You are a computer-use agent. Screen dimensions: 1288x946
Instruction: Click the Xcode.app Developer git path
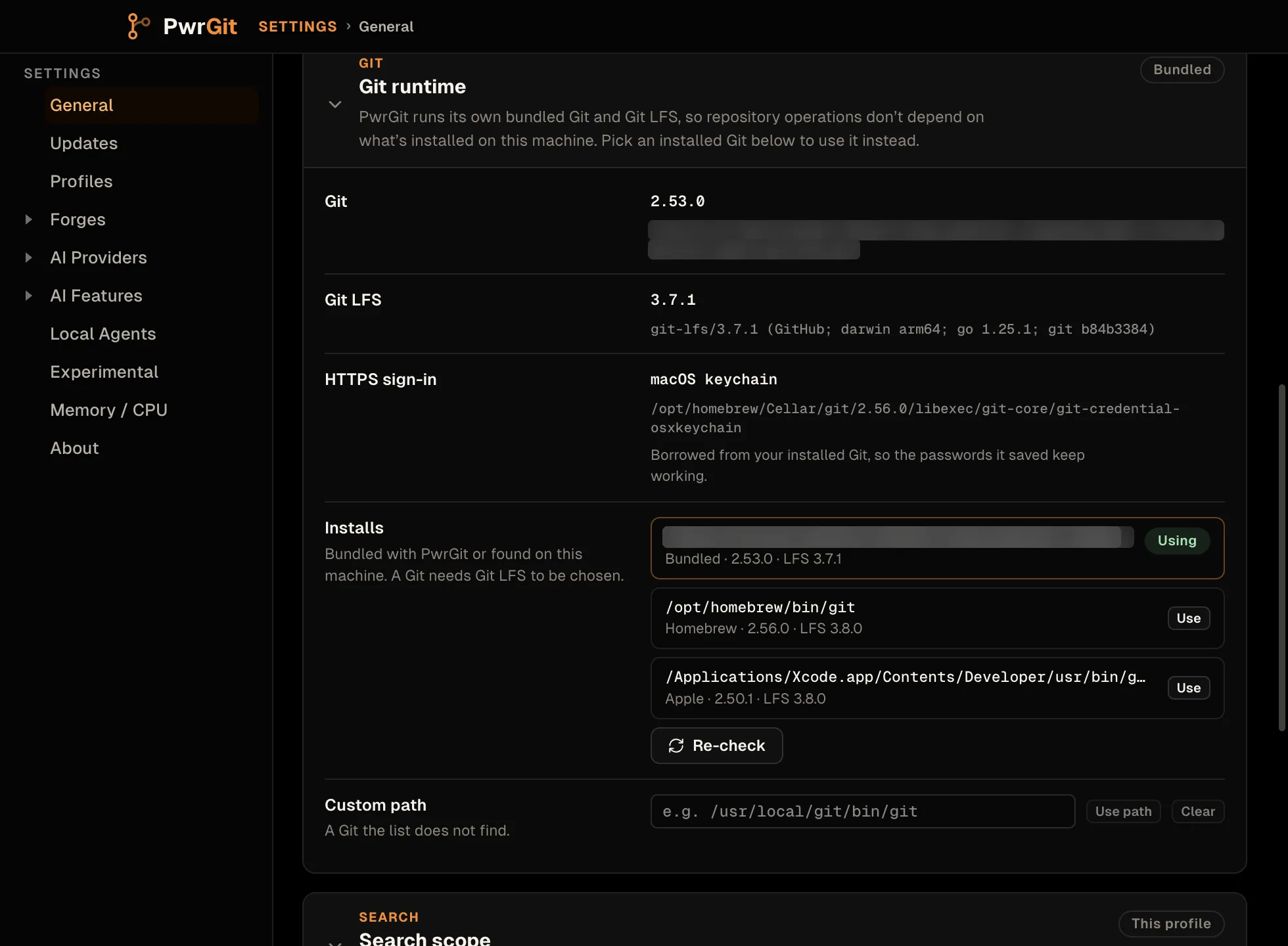pyautogui.click(x=906, y=677)
